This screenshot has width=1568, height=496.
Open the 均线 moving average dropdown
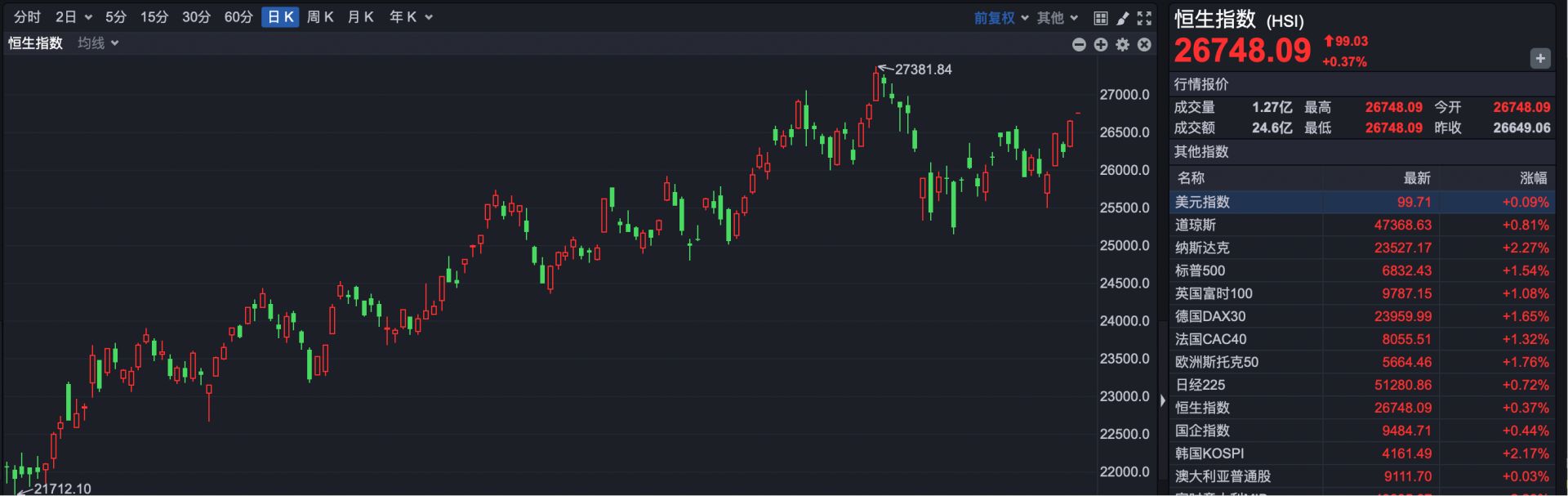[98, 43]
